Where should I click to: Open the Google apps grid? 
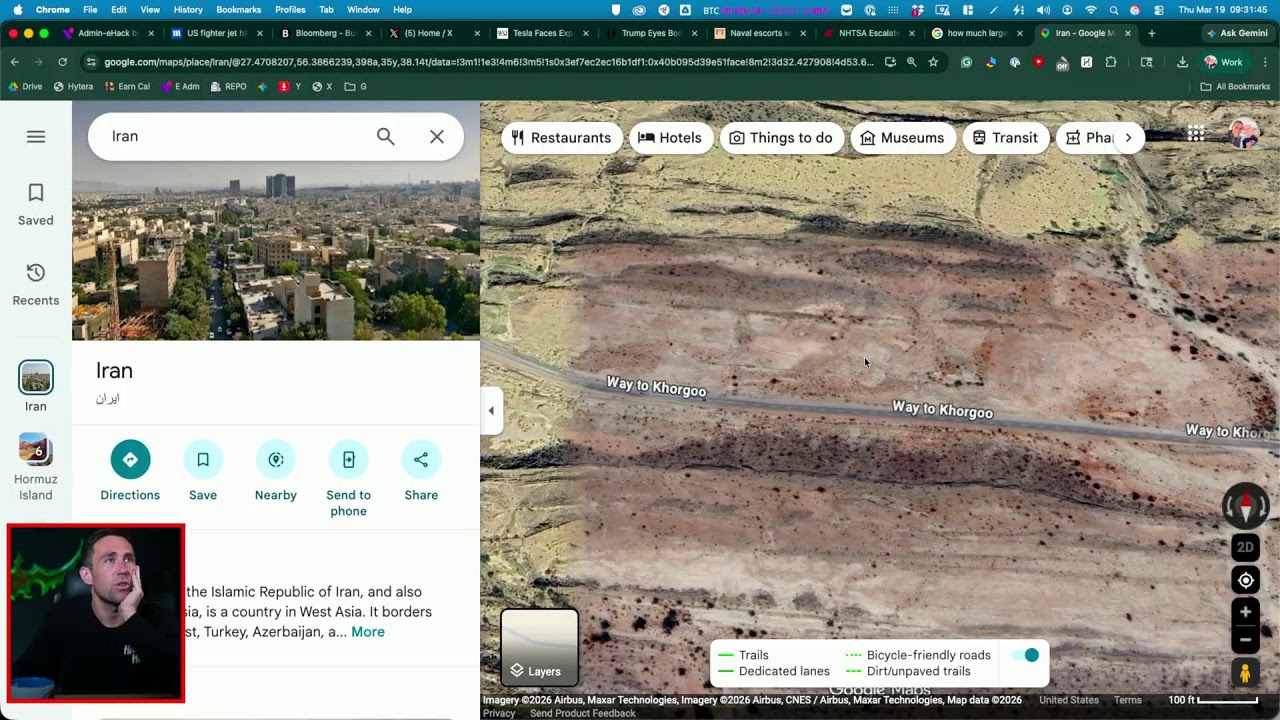click(x=1196, y=134)
